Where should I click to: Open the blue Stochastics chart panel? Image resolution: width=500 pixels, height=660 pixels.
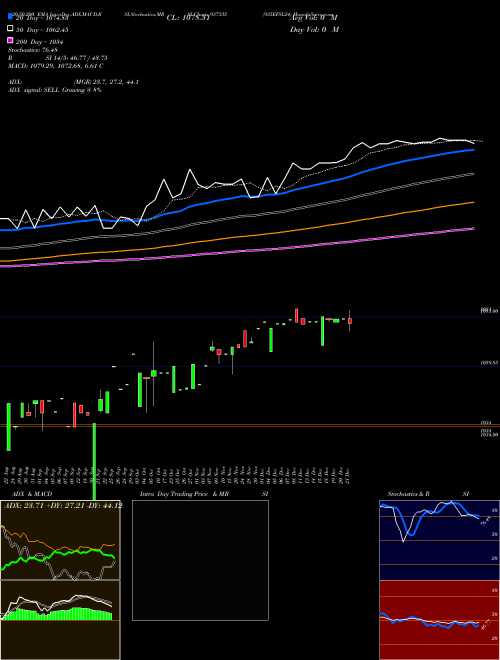[x=439, y=540]
